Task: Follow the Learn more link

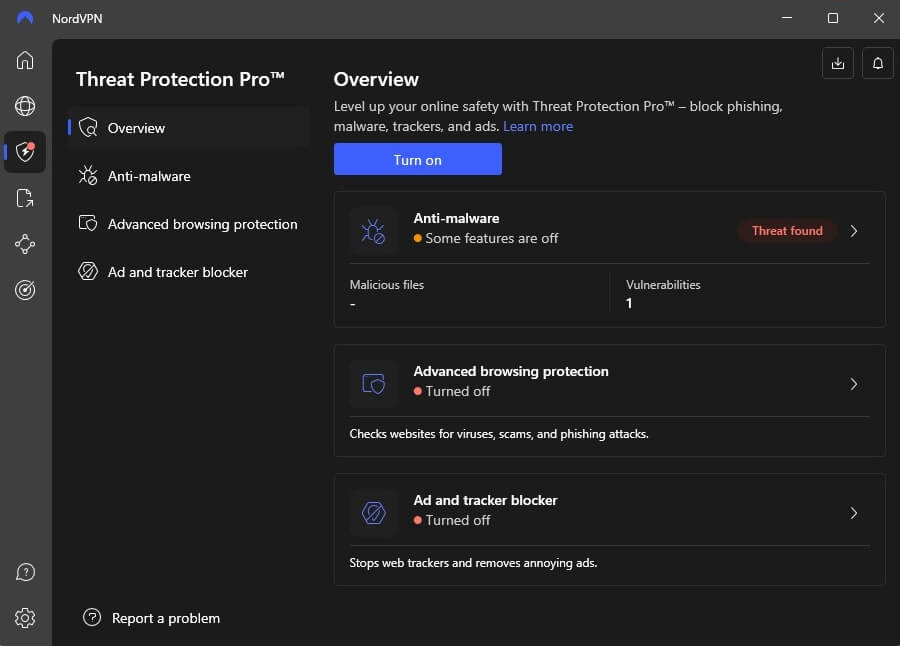Action: (538, 126)
